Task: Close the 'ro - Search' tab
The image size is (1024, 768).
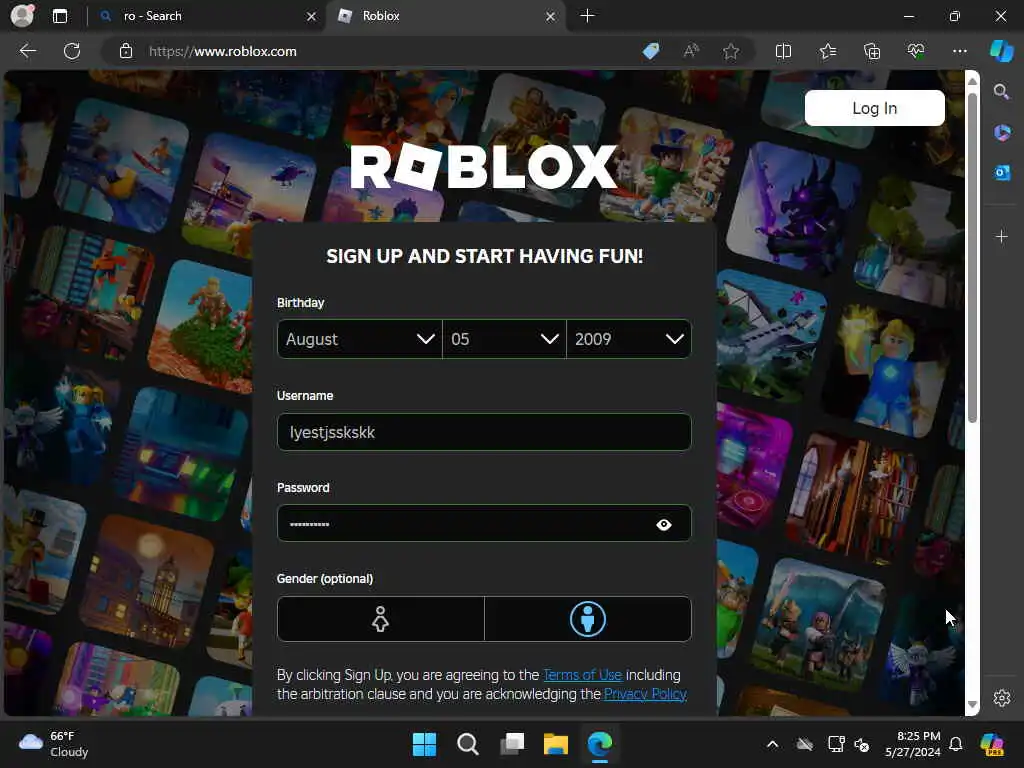Action: click(x=311, y=16)
